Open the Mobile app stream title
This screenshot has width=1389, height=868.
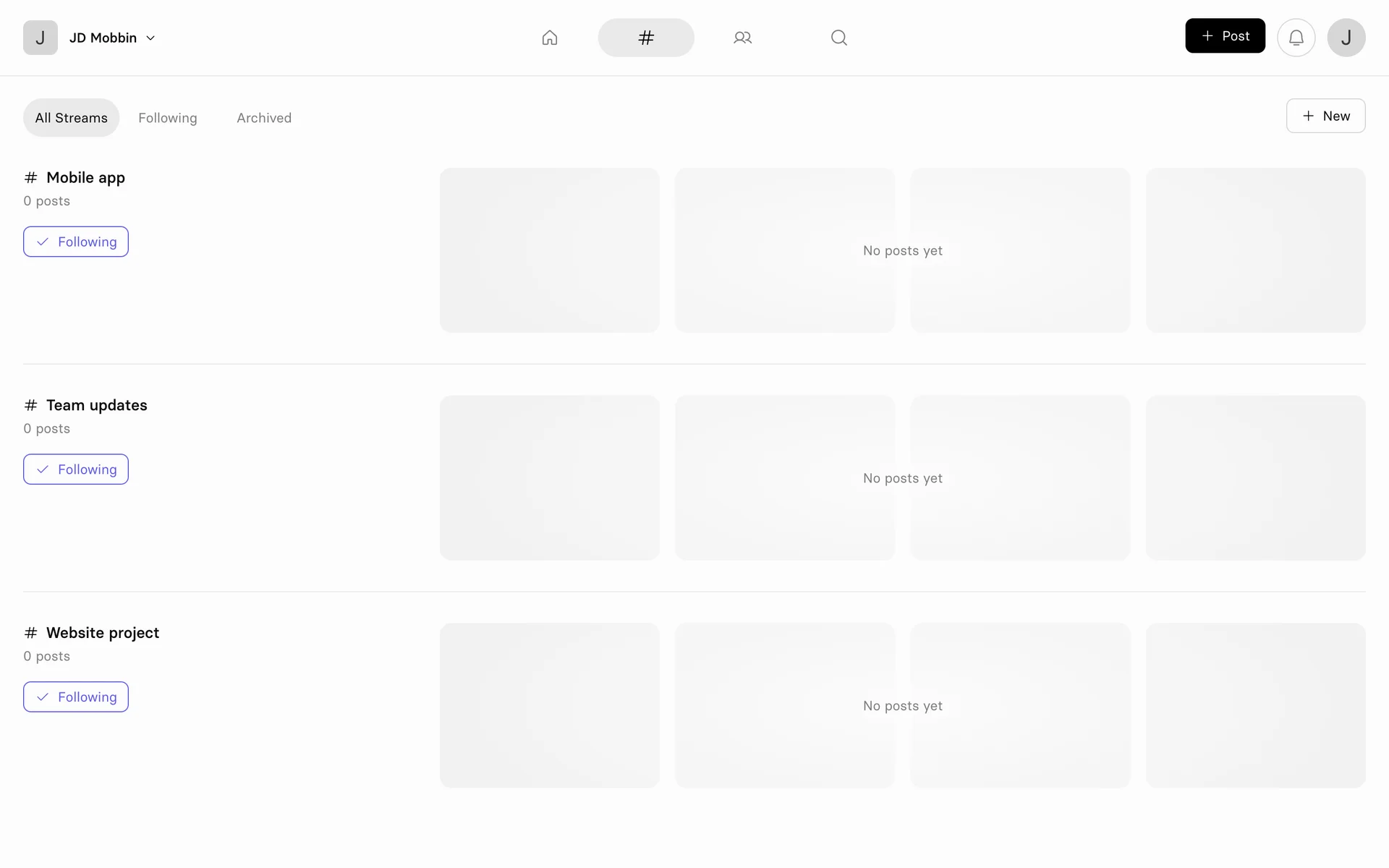coord(85,178)
